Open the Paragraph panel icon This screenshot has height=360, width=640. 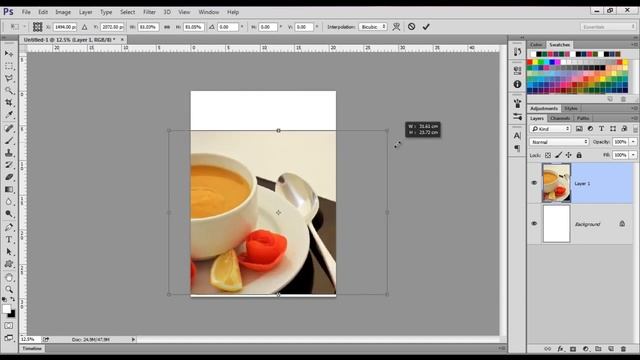[518, 148]
